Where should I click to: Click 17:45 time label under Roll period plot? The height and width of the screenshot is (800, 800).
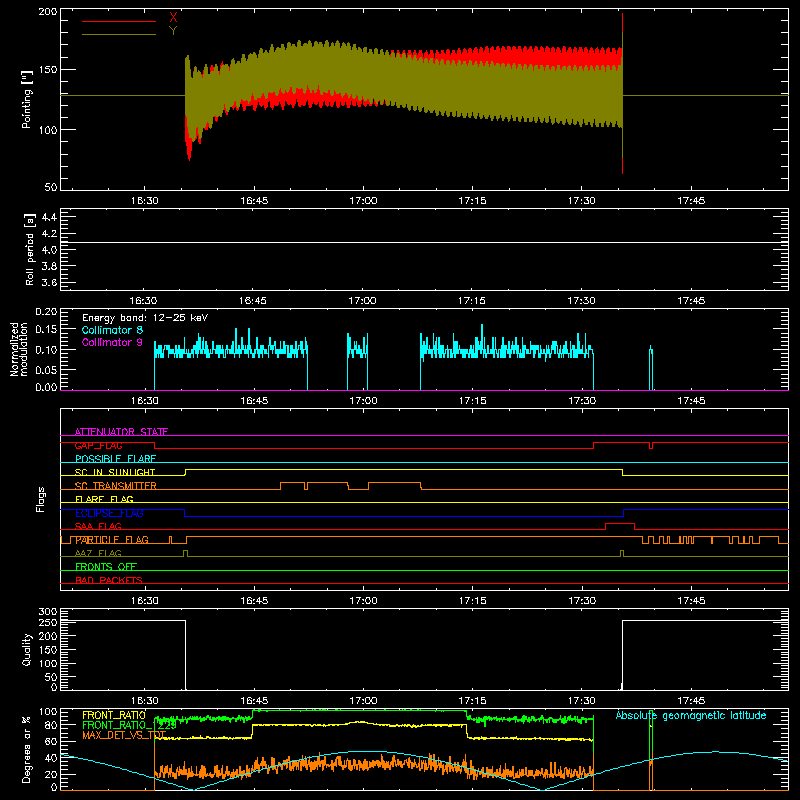point(691,301)
